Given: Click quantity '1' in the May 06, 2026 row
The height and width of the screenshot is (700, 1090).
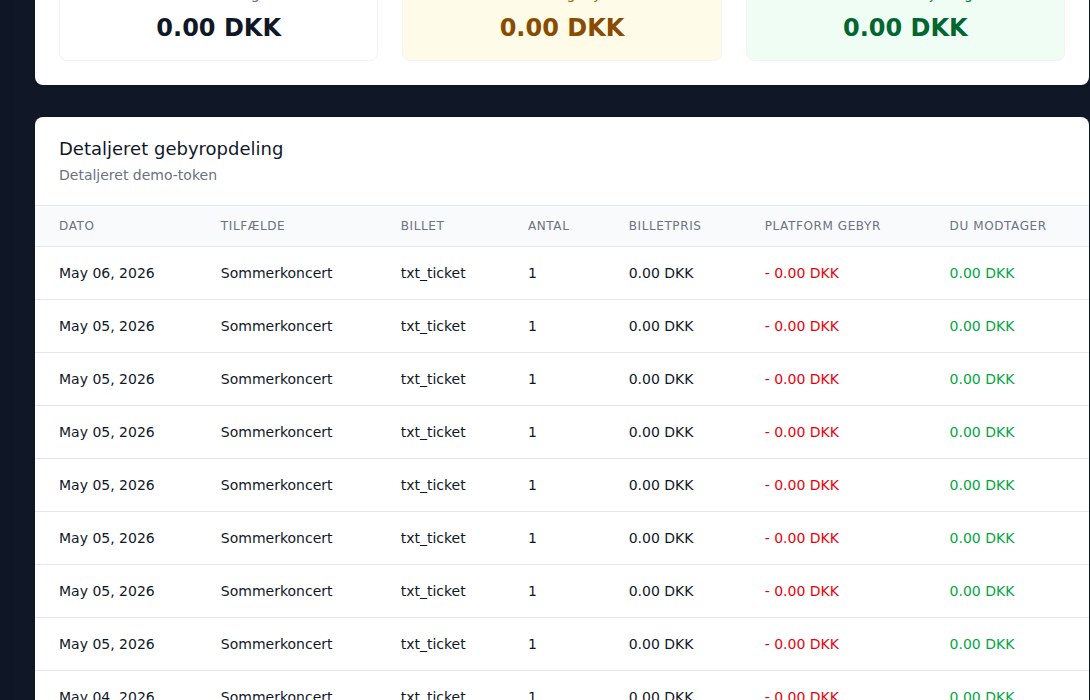Looking at the screenshot, I should 532,273.
